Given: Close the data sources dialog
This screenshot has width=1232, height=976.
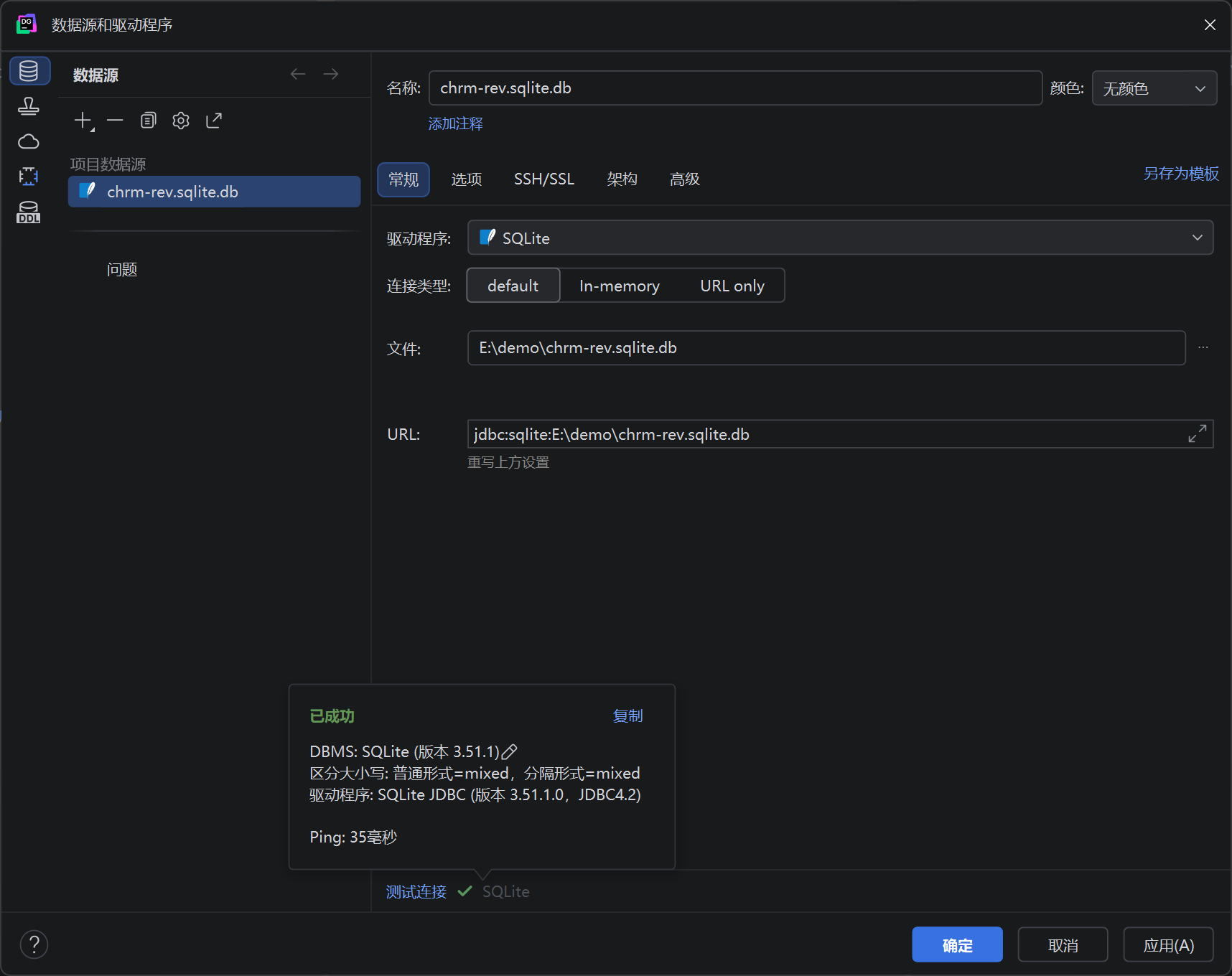Looking at the screenshot, I should pyautogui.click(x=1210, y=25).
